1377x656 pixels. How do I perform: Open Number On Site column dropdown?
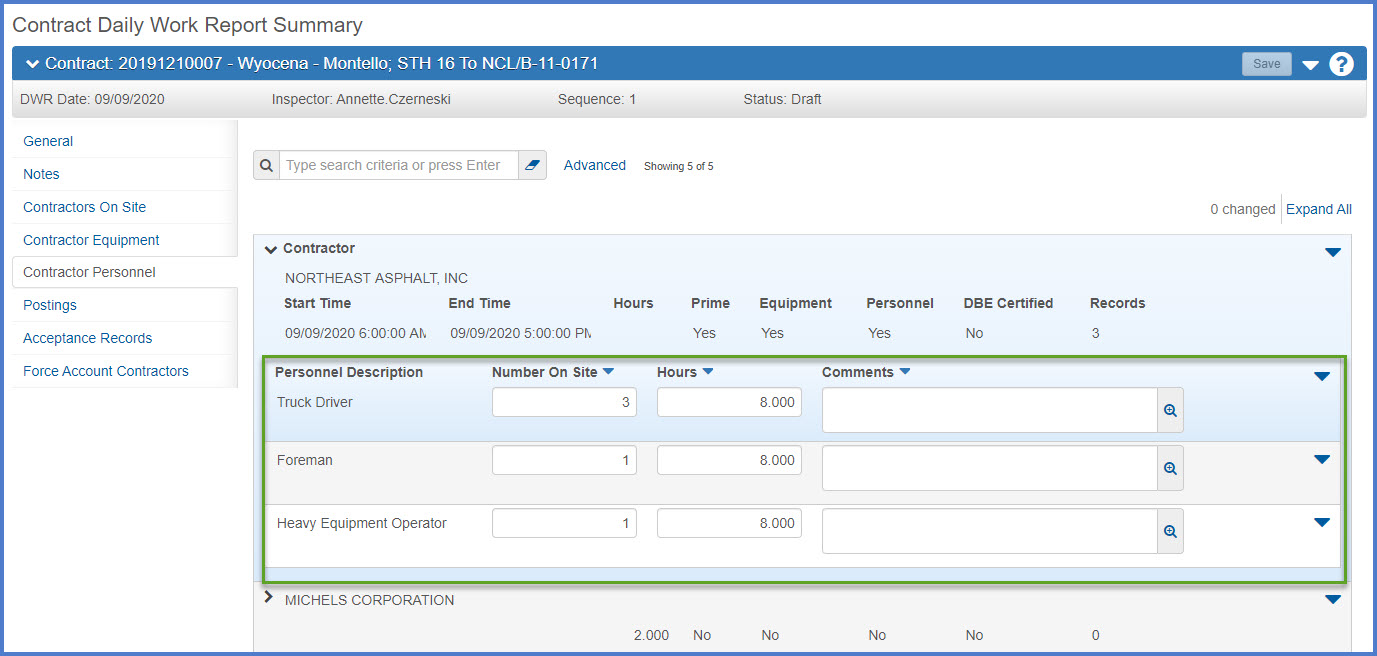pyautogui.click(x=608, y=372)
